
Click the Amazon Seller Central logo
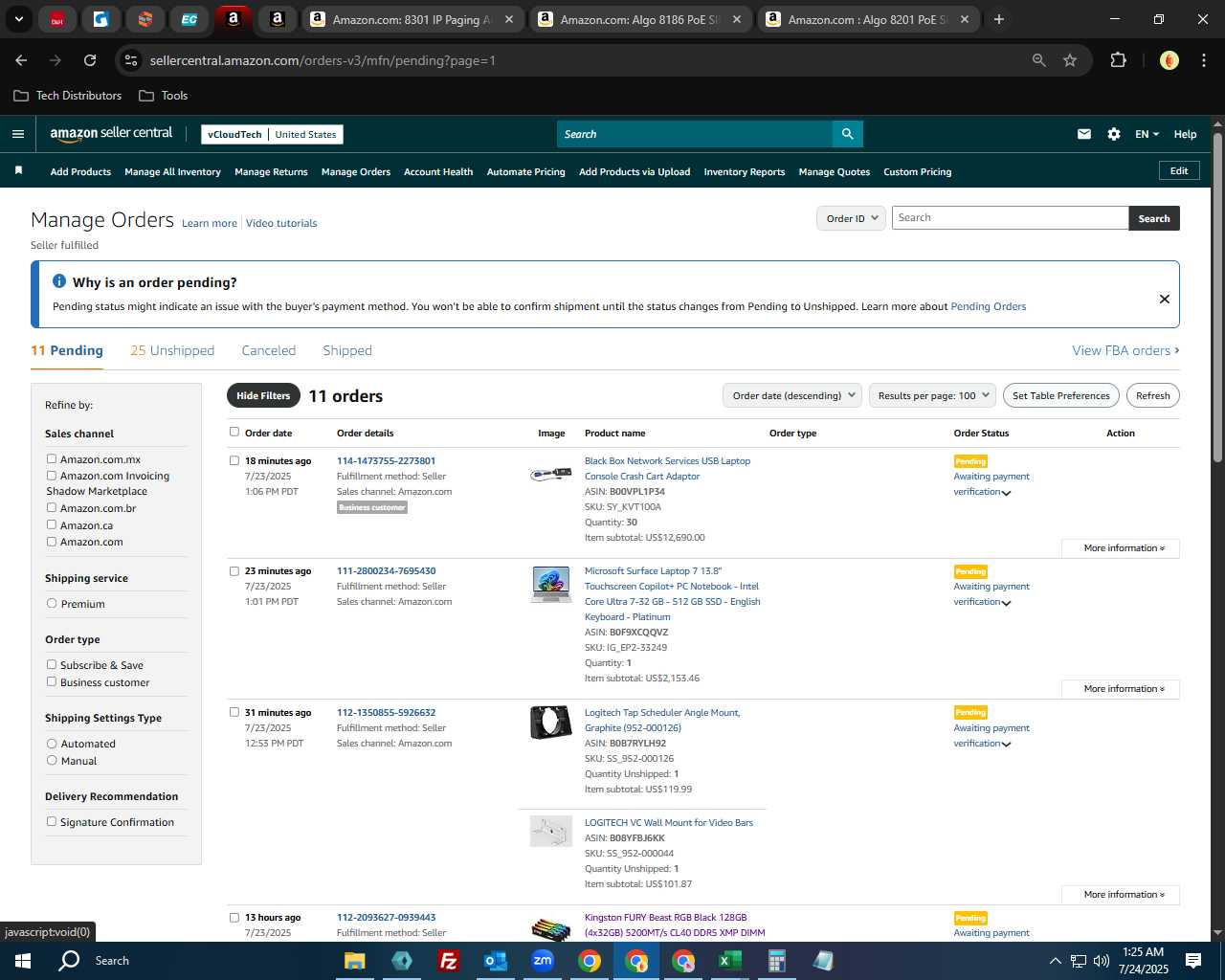[111, 134]
